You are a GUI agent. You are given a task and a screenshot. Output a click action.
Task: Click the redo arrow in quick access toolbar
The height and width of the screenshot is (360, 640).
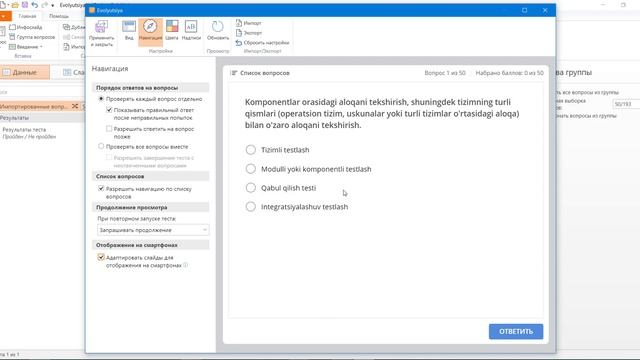tap(44, 5)
